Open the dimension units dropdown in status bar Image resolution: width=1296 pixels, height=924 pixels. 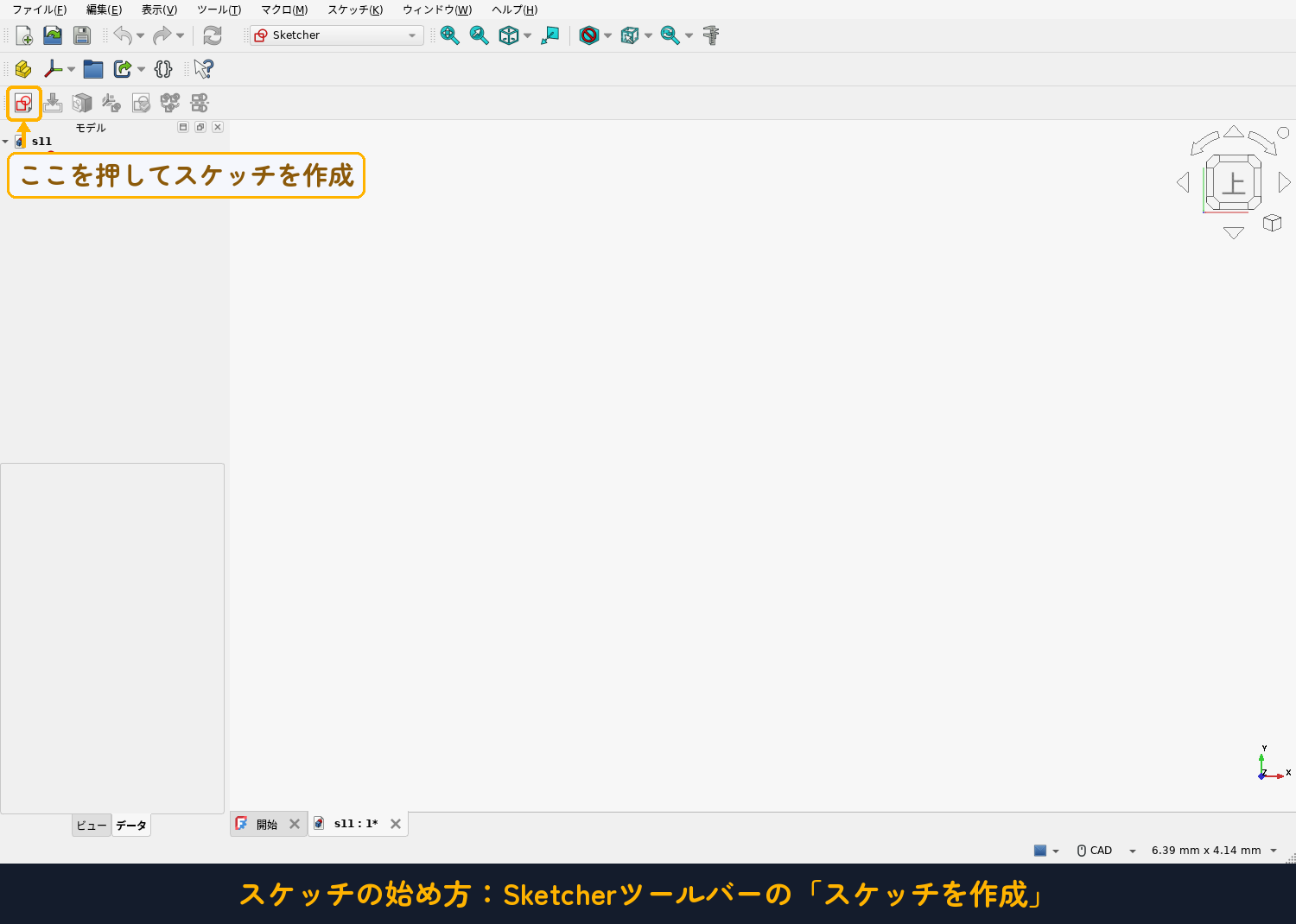(x=1214, y=851)
